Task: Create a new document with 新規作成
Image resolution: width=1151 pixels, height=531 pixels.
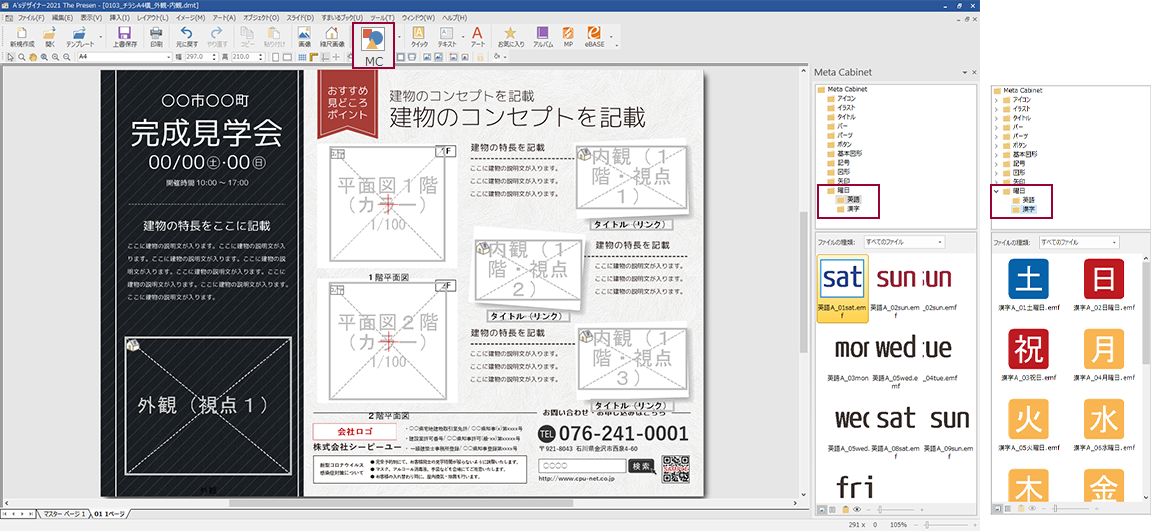Action: [x=22, y=37]
